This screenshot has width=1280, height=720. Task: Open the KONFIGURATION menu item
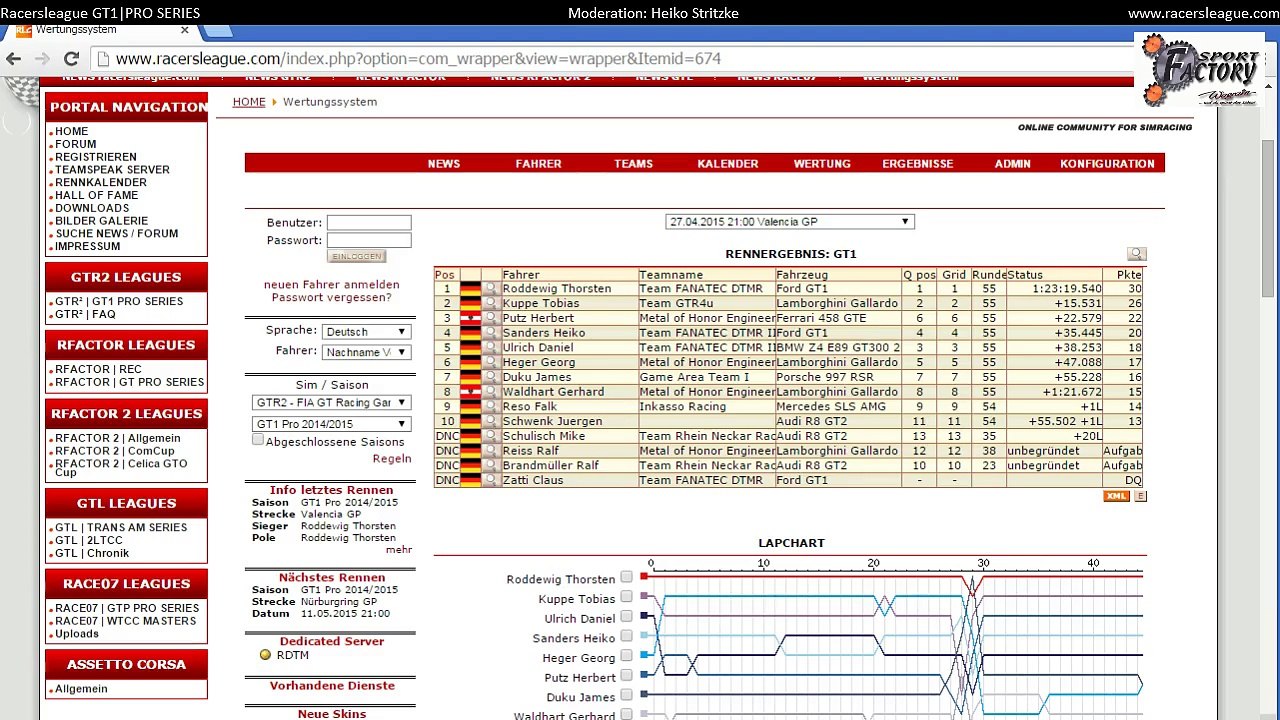[1107, 164]
